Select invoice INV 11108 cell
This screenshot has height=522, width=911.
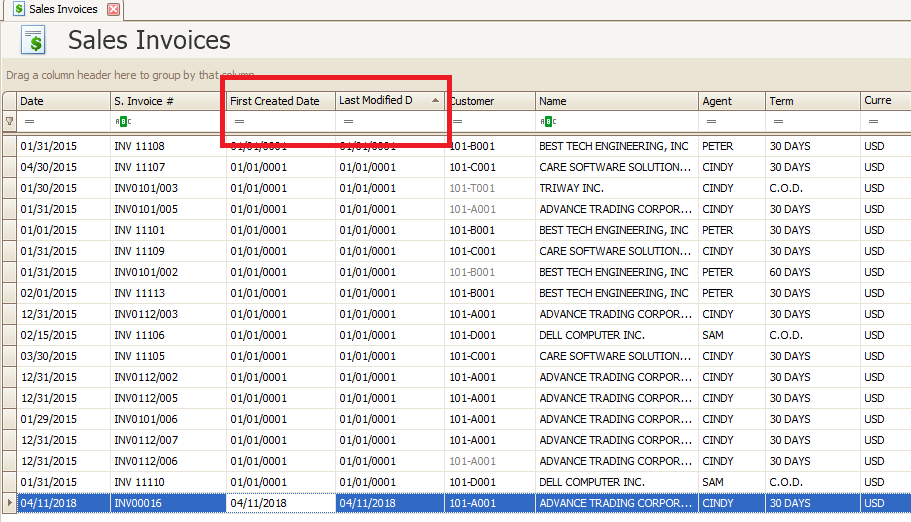tap(168, 146)
